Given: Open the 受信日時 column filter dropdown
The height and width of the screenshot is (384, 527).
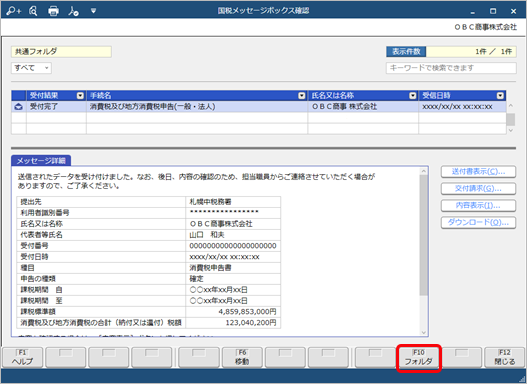Looking at the screenshot, I should click(500, 96).
